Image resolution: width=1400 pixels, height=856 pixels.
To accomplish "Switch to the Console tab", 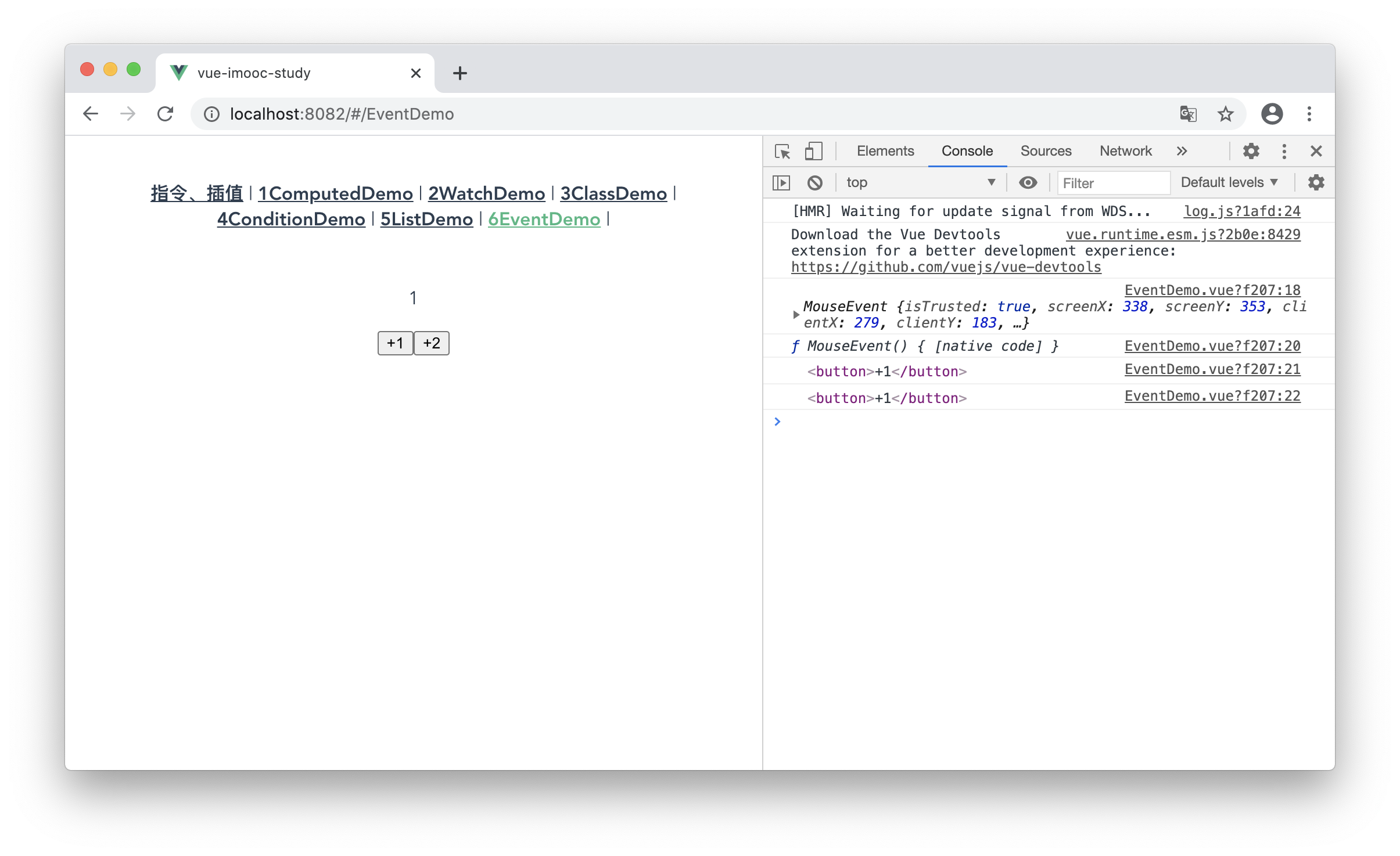I will pyautogui.click(x=967, y=152).
